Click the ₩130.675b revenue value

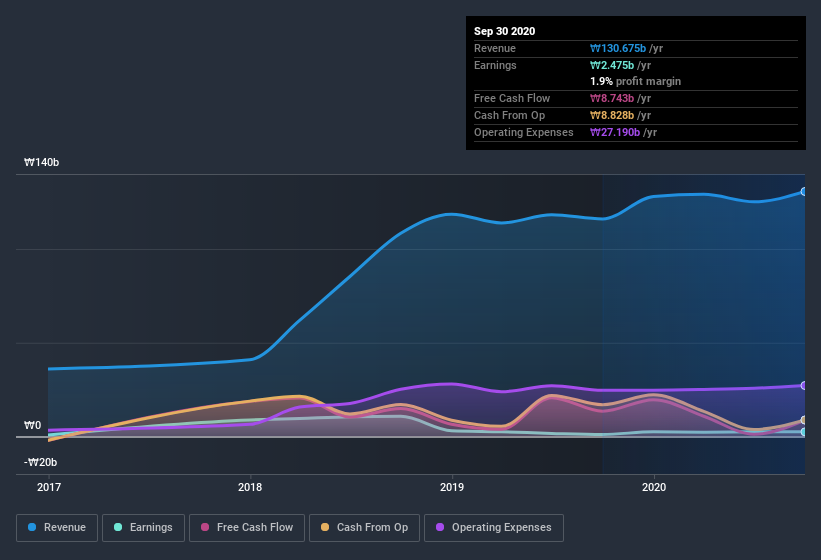[618, 48]
